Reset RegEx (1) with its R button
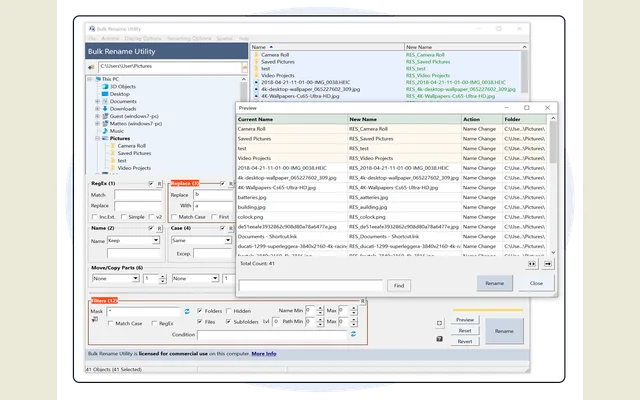Viewport: 640px width, 400px height. (x=159, y=184)
